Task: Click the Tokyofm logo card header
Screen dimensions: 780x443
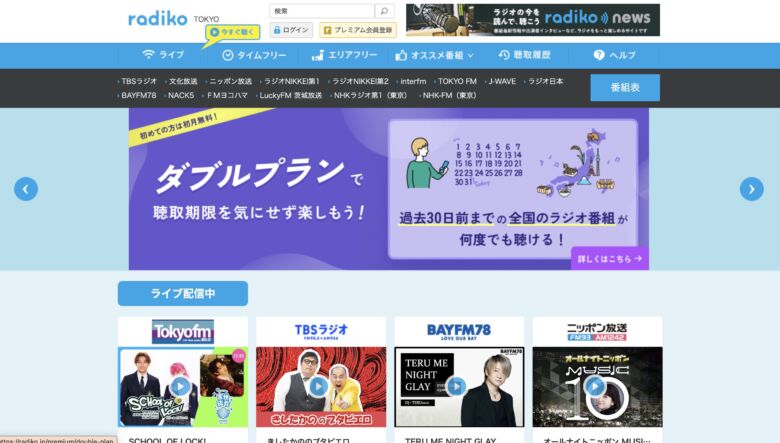Action: pos(183,332)
